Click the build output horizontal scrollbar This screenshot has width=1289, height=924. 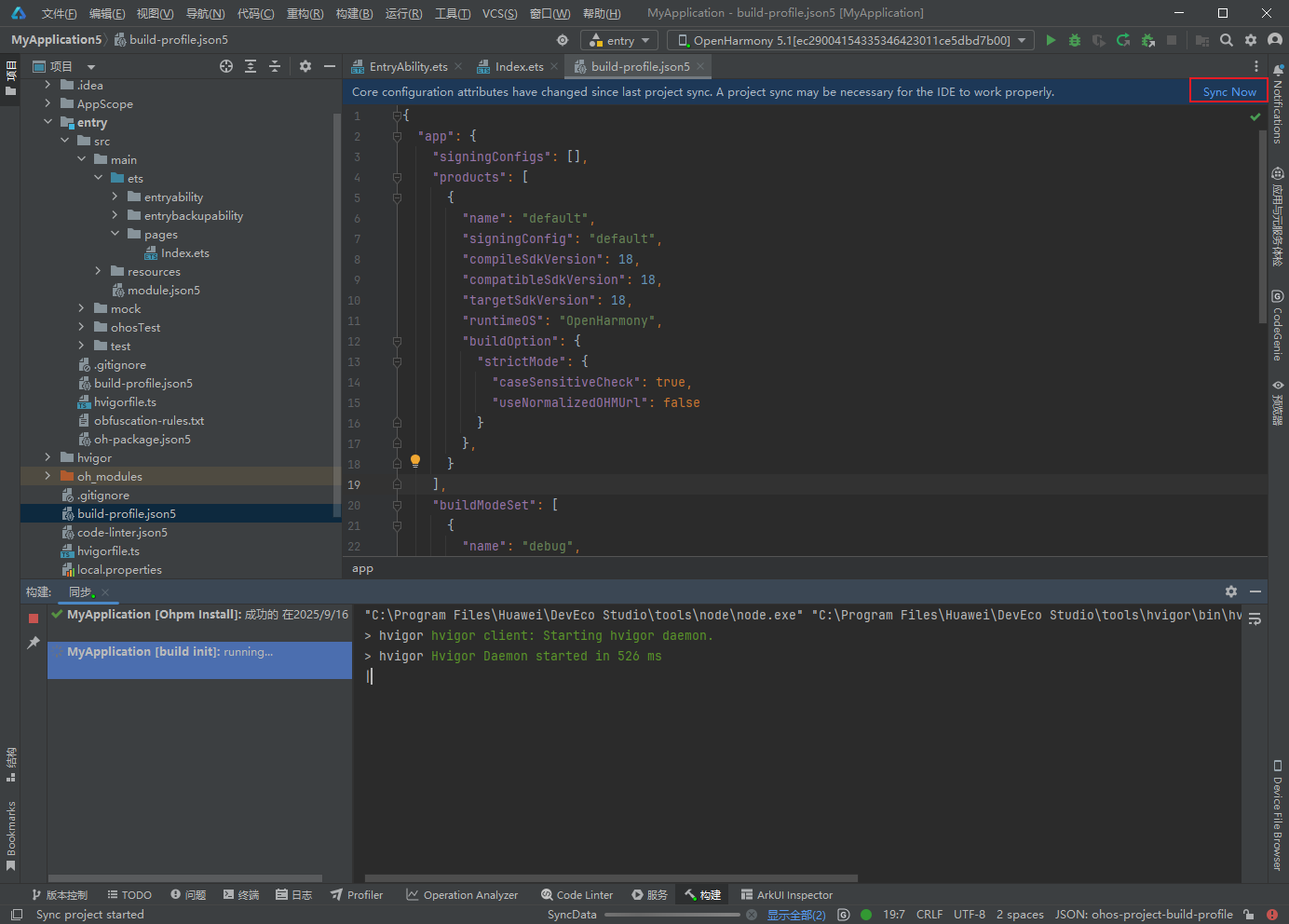[611, 877]
